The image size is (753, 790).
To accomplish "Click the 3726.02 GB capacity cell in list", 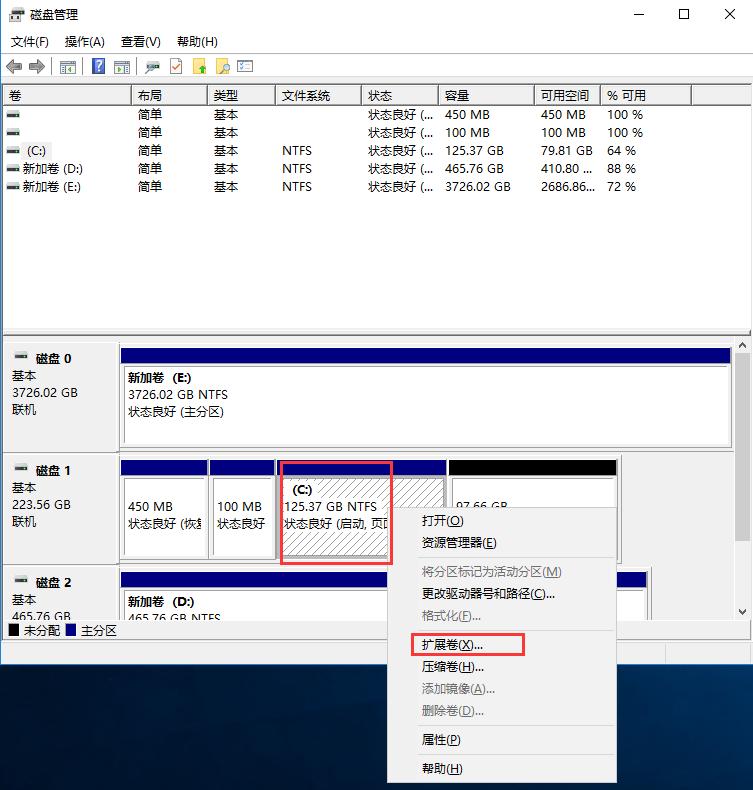I will [x=477, y=187].
